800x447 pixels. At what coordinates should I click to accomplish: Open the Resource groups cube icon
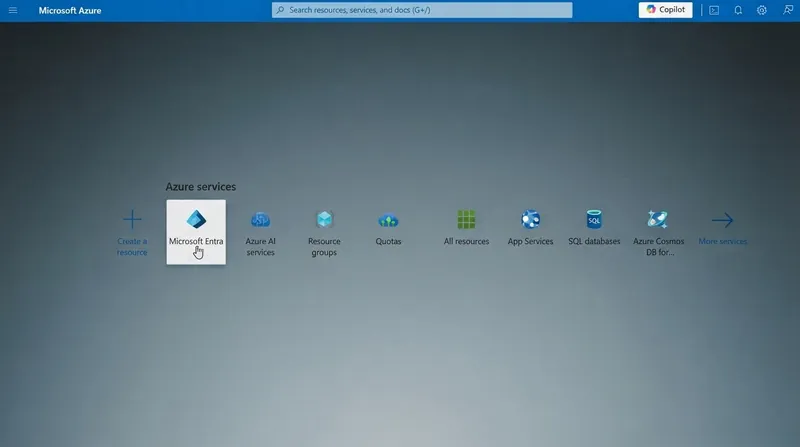[324, 219]
